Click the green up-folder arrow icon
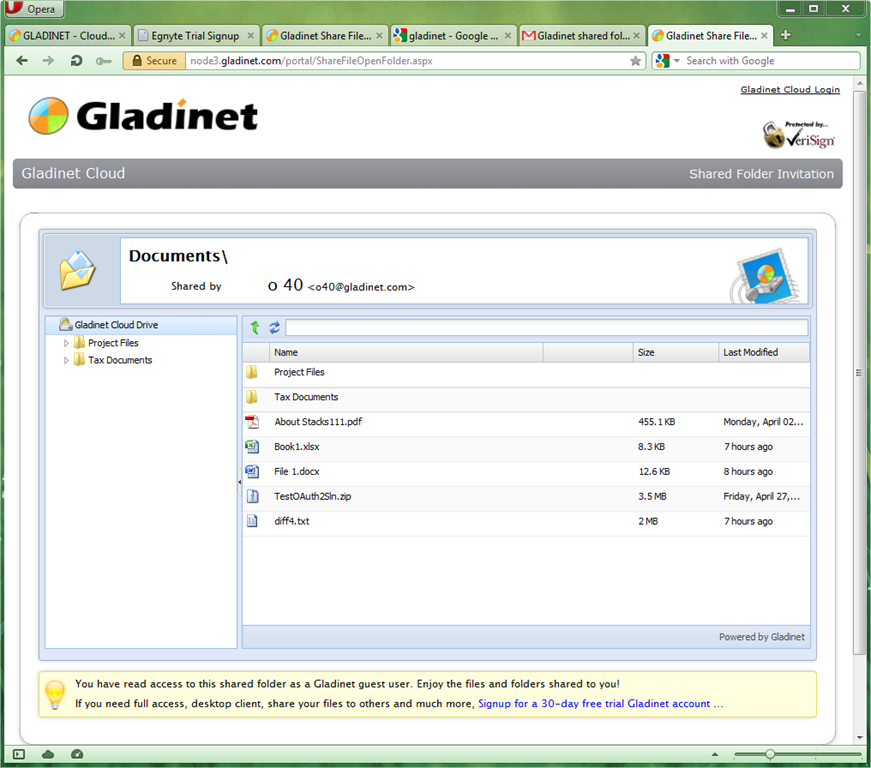This screenshot has height=768, width=871. 255,328
